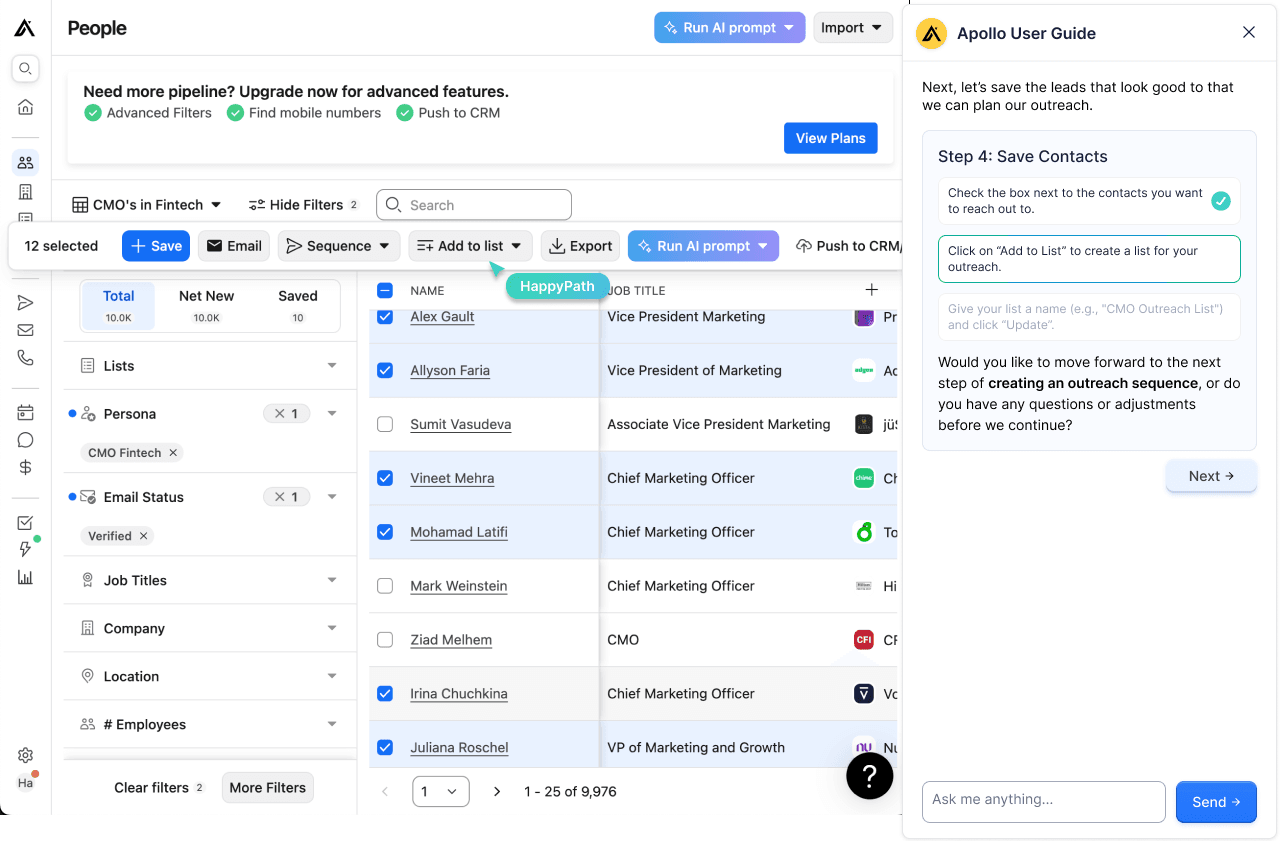Open the Sequence dropdown in selection bar
Image resolution: width=1280 pixels, height=841 pixels.
click(339, 246)
